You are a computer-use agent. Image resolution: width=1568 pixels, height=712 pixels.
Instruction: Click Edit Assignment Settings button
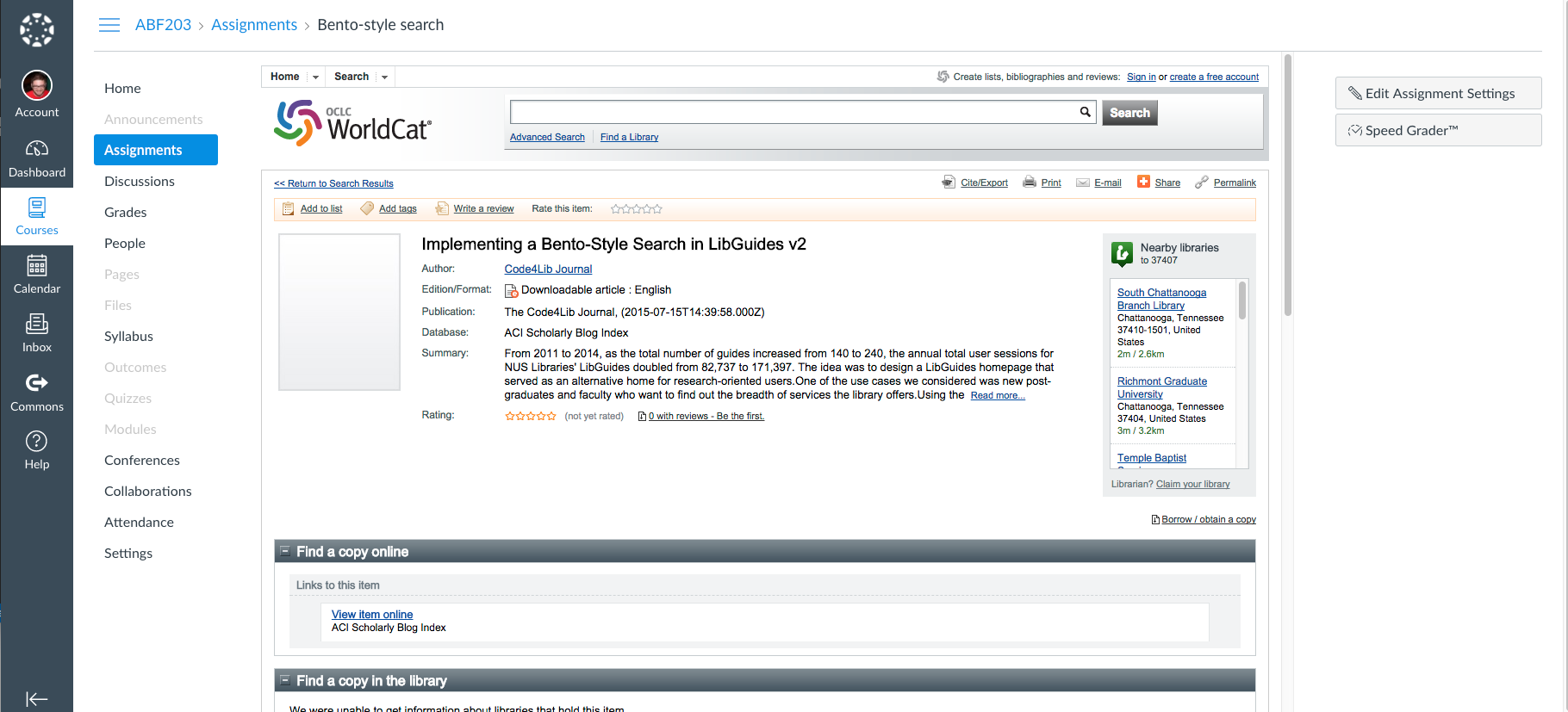(x=1438, y=93)
